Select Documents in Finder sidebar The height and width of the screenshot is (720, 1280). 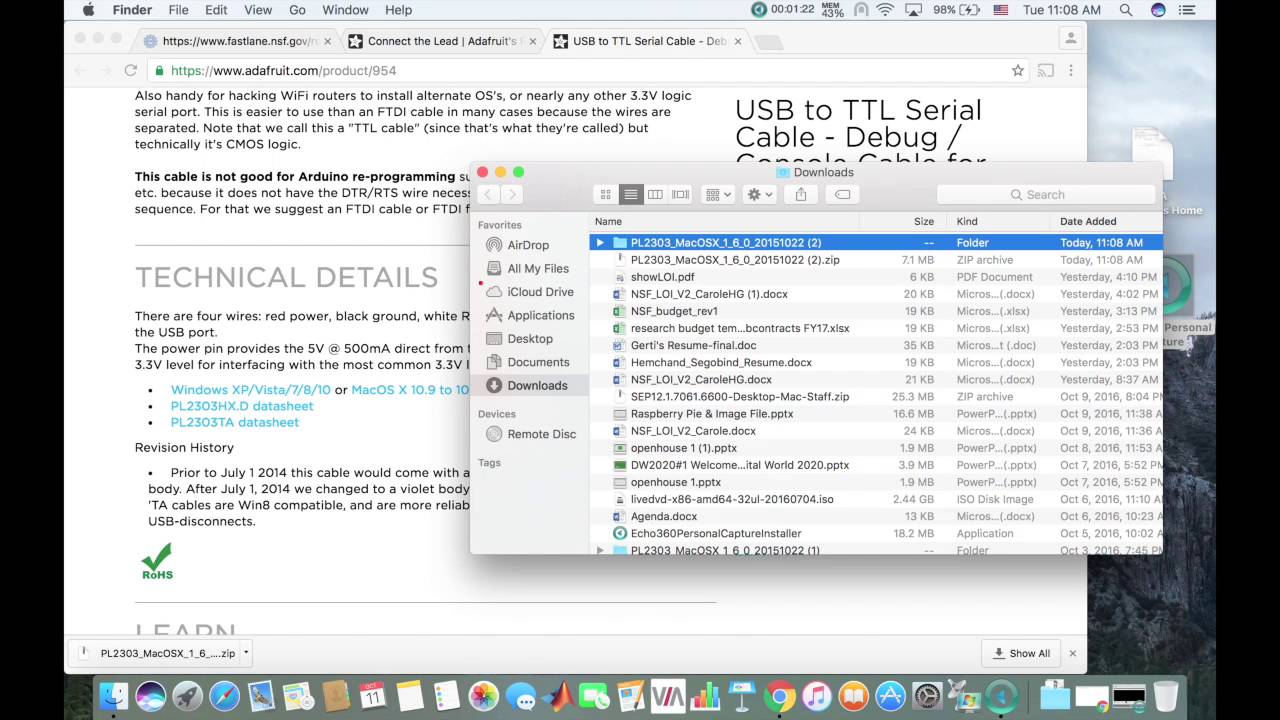click(538, 362)
